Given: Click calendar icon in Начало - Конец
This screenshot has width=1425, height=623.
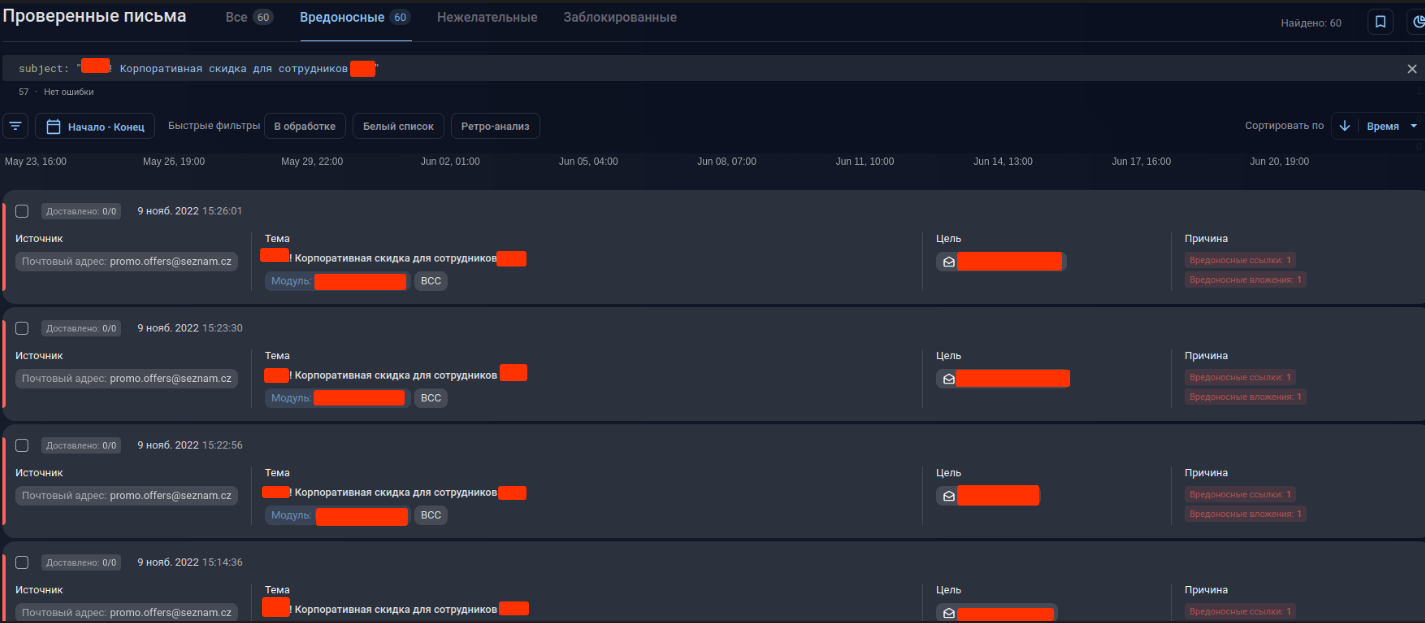Looking at the screenshot, I should click(x=52, y=127).
